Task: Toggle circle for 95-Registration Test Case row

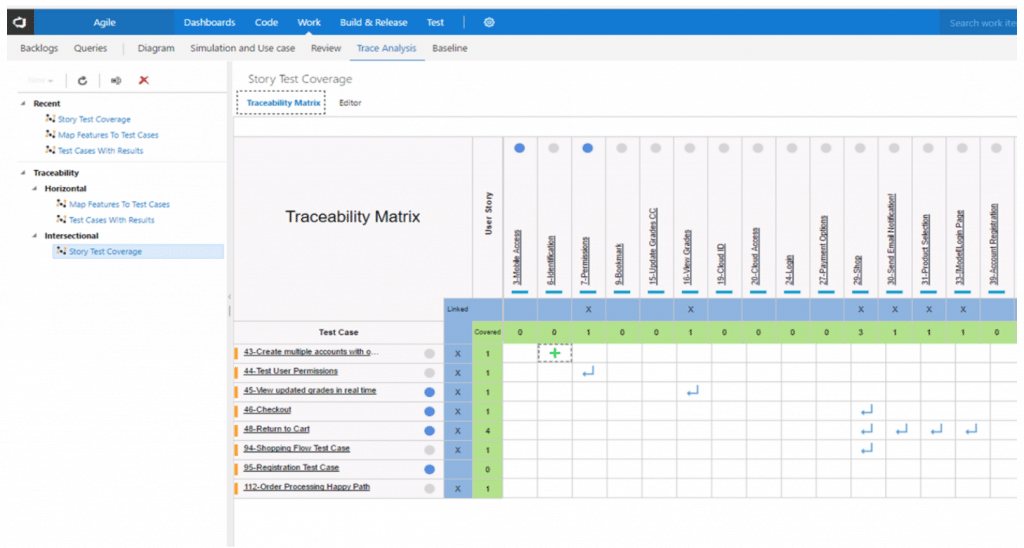Action: click(429, 469)
